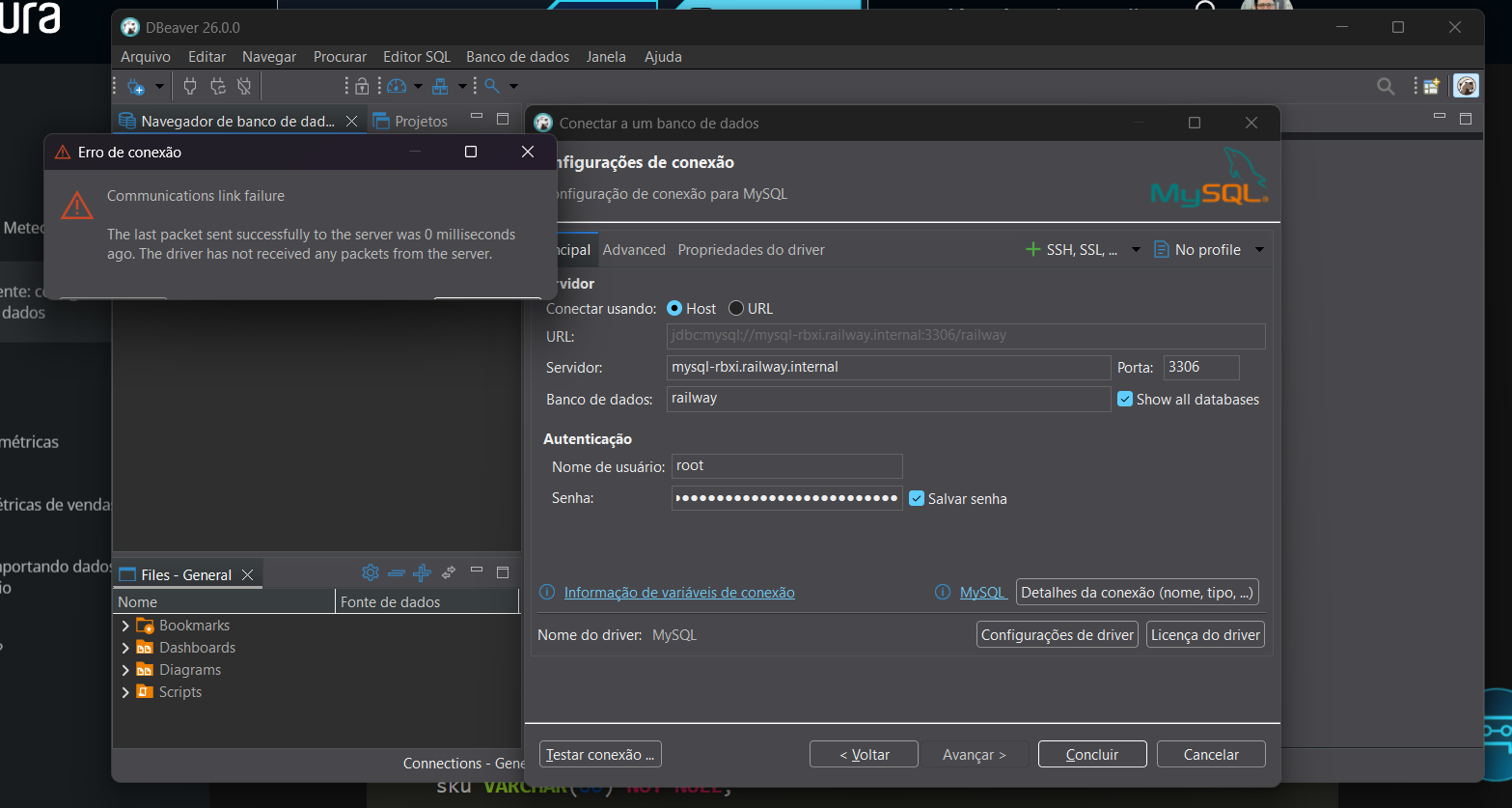Image resolution: width=1512 pixels, height=808 pixels.
Task: Expand the blue search icon dropdown arrow
Action: coord(513,86)
